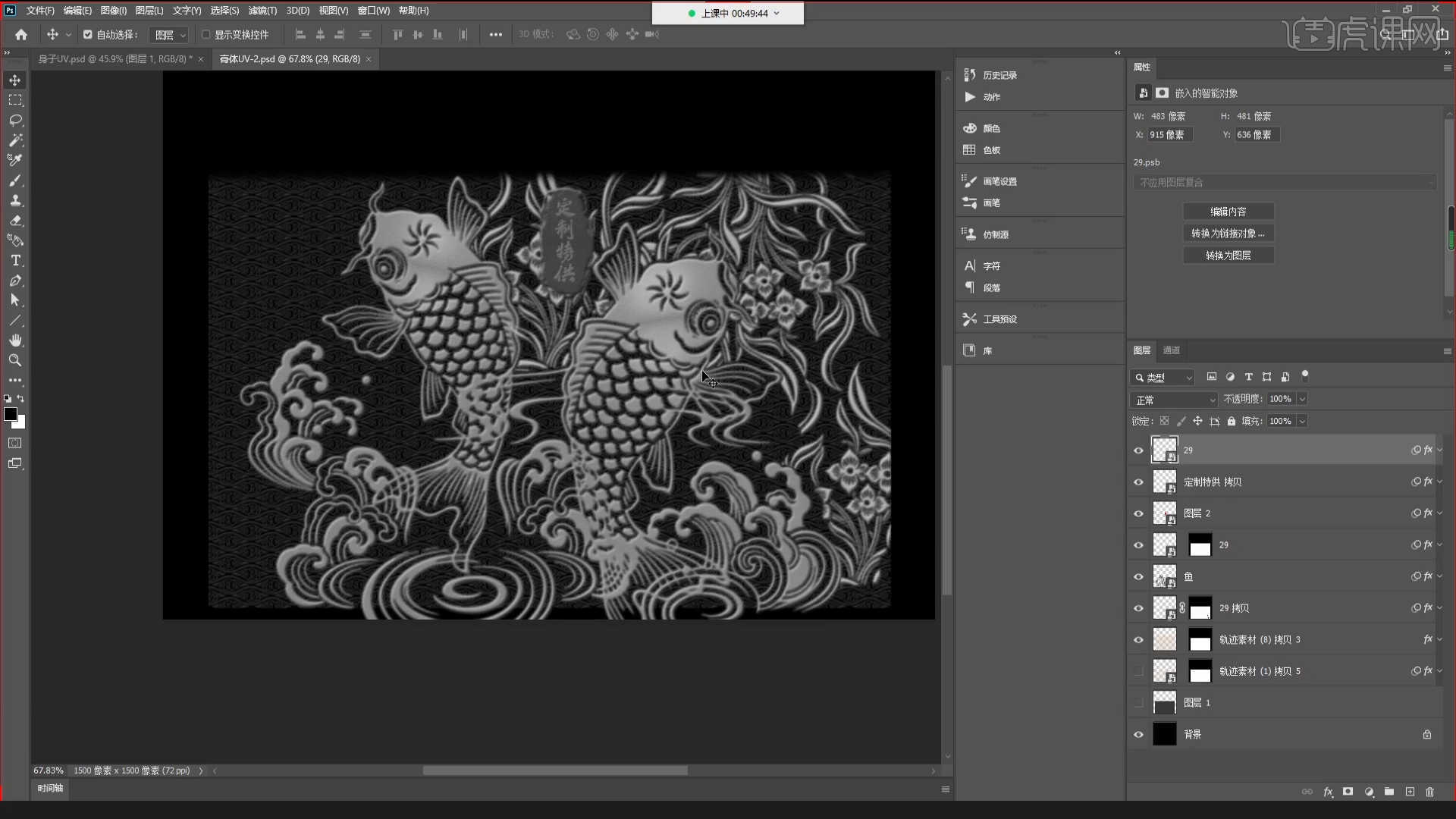Hide the 鱼 layer

(x=1138, y=577)
